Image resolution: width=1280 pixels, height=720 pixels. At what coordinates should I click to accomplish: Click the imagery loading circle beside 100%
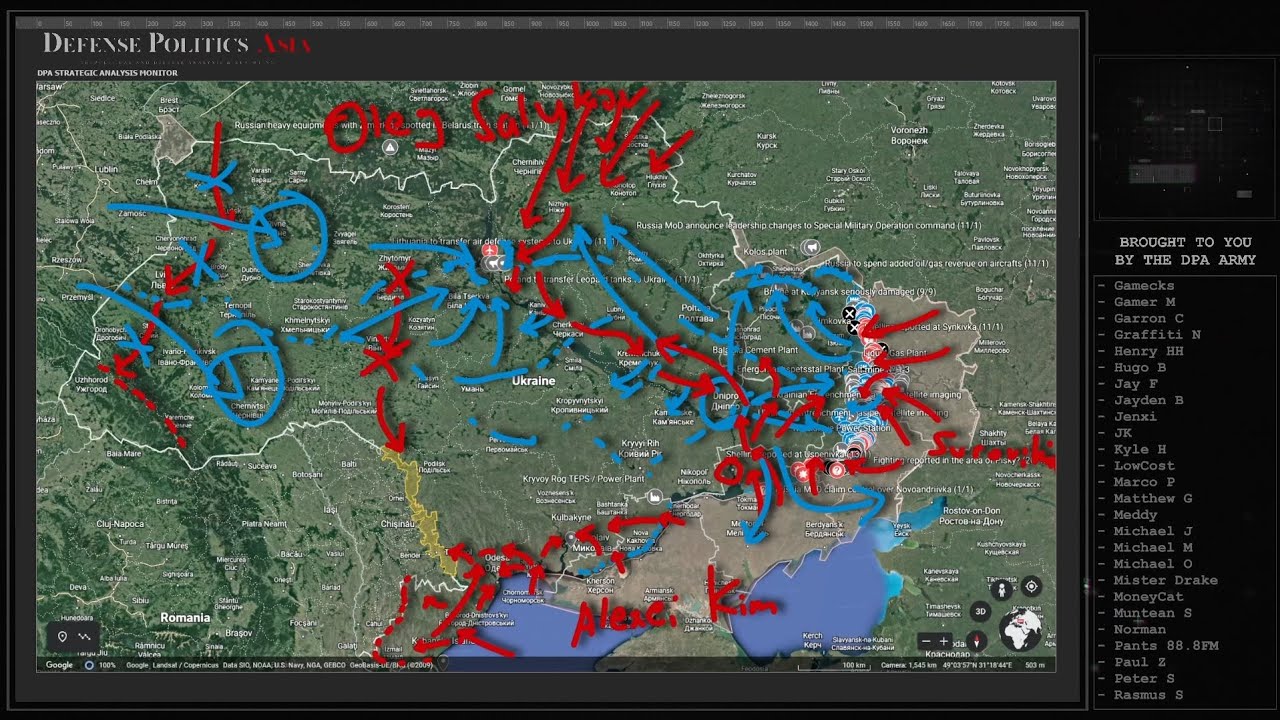pos(89,665)
